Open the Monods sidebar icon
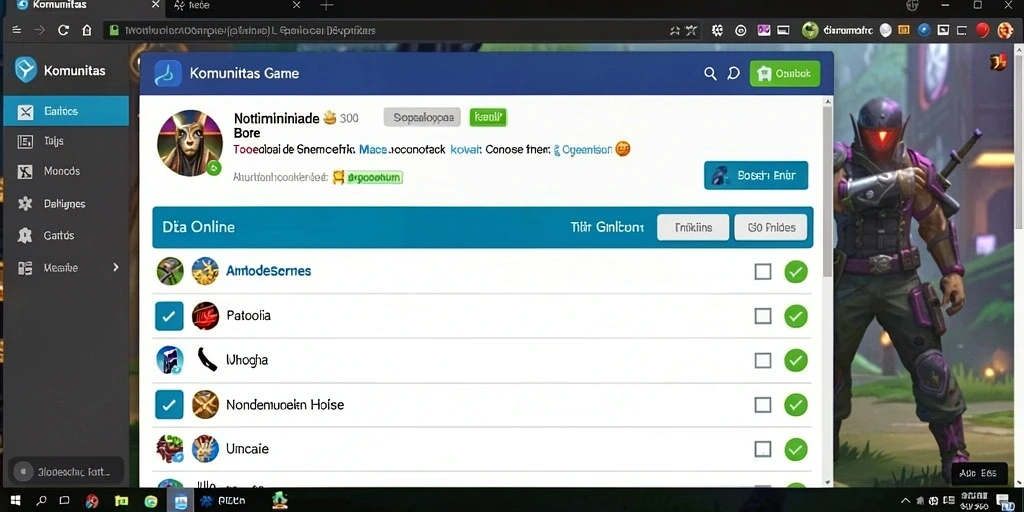Viewport: 1024px width, 512px height. [x=25, y=171]
